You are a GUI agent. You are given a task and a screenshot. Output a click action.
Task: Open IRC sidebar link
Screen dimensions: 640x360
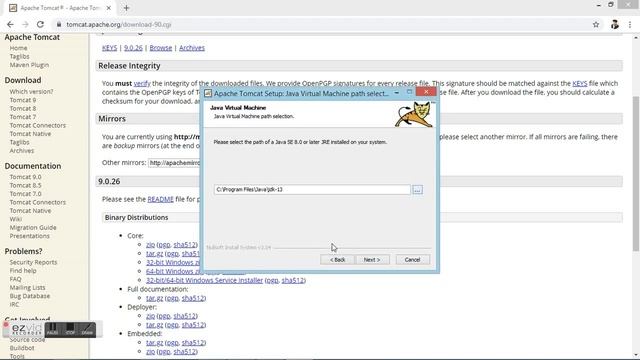pos(14,304)
